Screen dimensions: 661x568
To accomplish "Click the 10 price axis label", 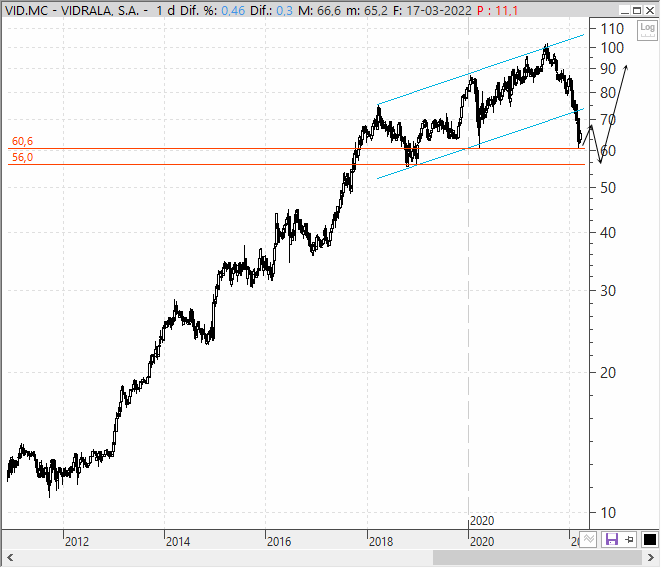I will click(x=608, y=513).
